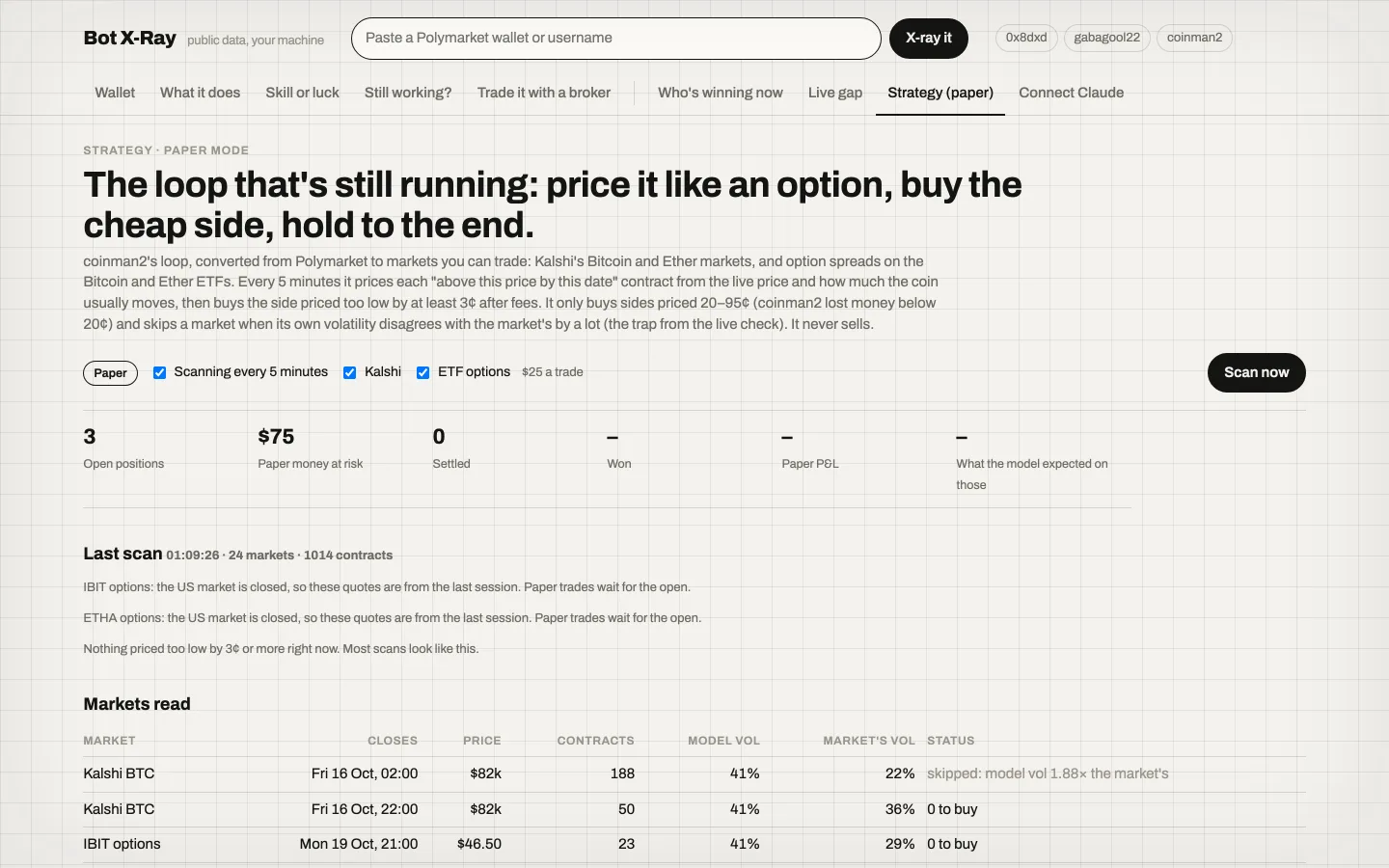Select the Strategy (paper) tab
This screenshot has height=868, width=1389.
point(940,93)
